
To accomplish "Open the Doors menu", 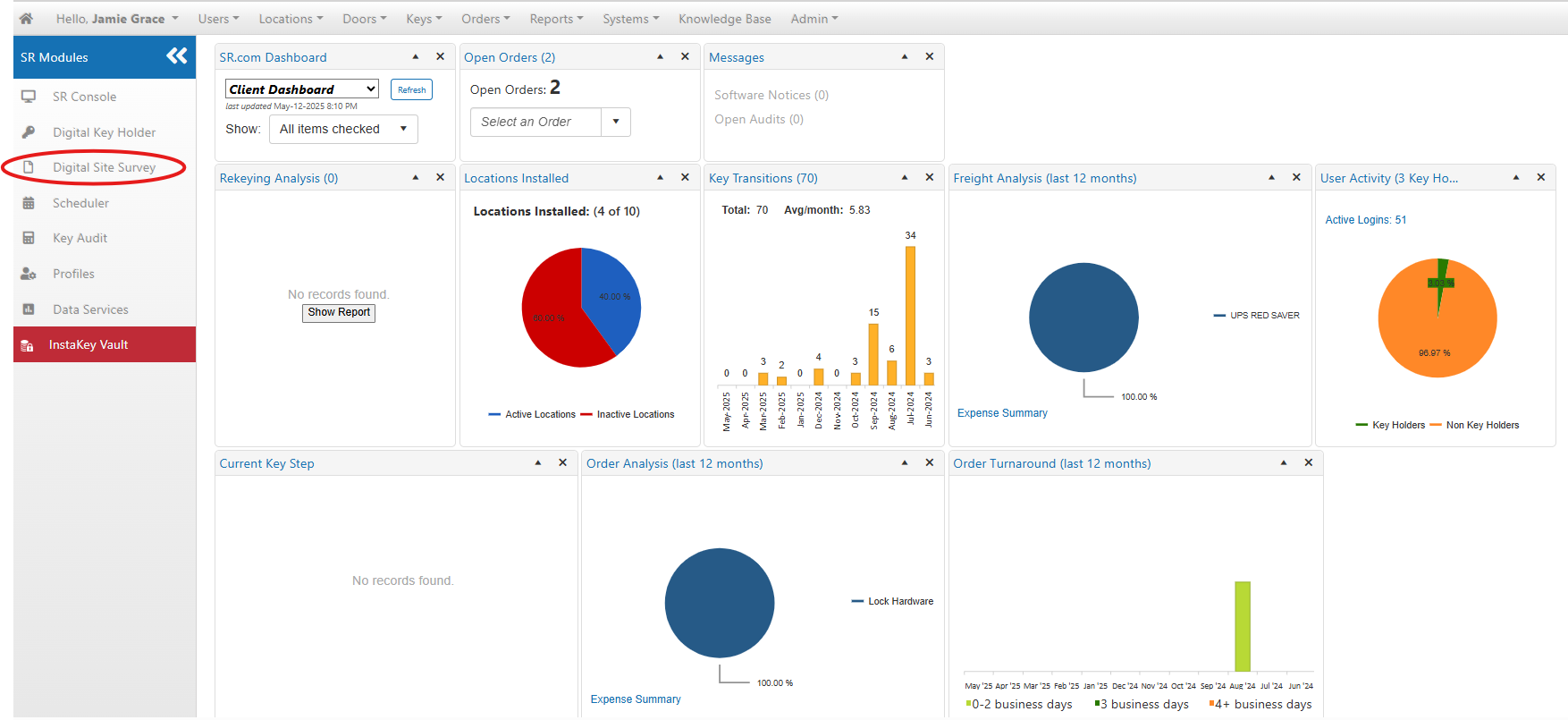I will (x=365, y=19).
